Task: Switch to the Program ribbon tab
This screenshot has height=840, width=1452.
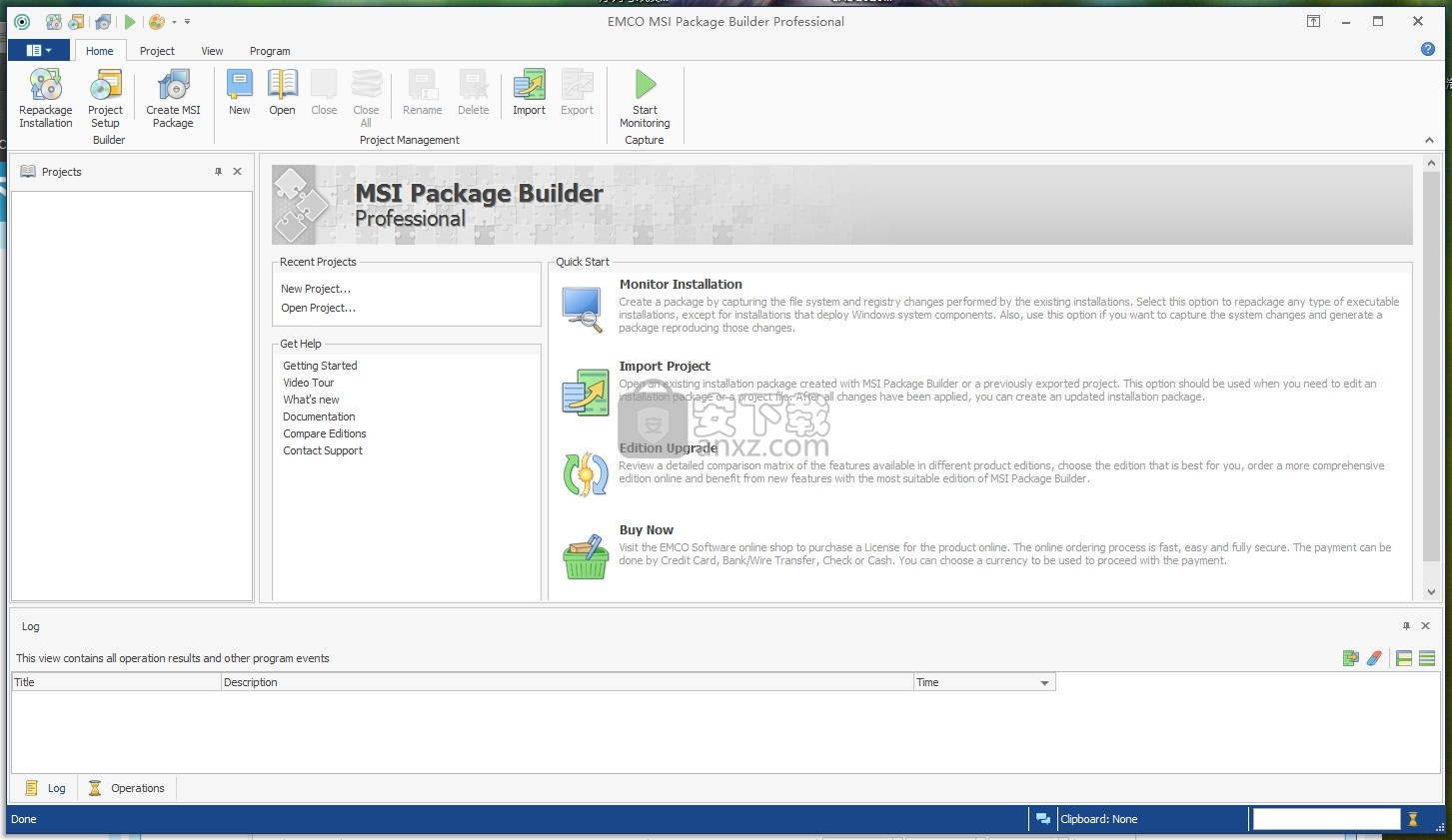Action: tap(270, 51)
